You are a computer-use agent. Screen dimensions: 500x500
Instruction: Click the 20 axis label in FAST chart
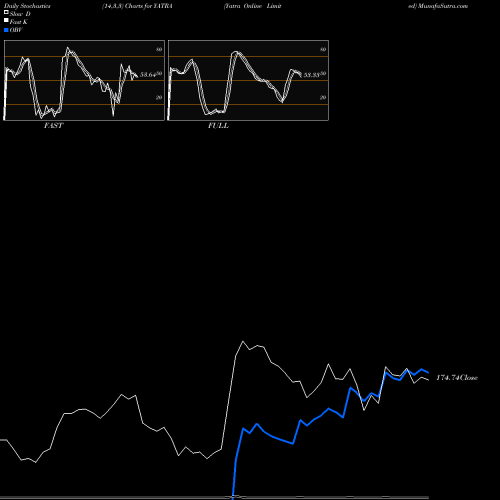coord(159,97)
